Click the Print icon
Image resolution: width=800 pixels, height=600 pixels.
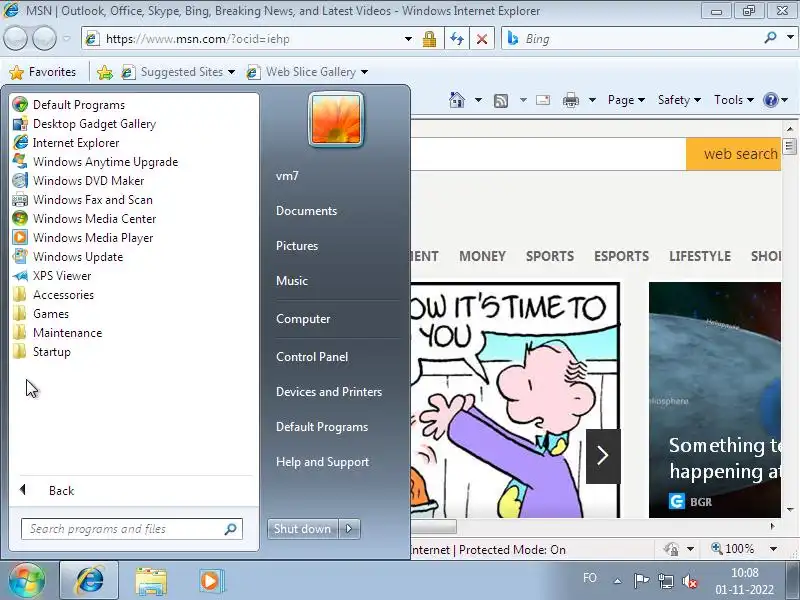(x=570, y=100)
